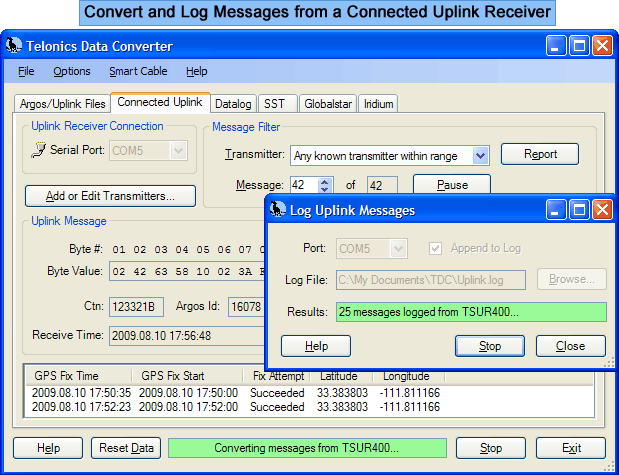Click the Reset Data button
The image size is (619, 475).
pos(126,448)
